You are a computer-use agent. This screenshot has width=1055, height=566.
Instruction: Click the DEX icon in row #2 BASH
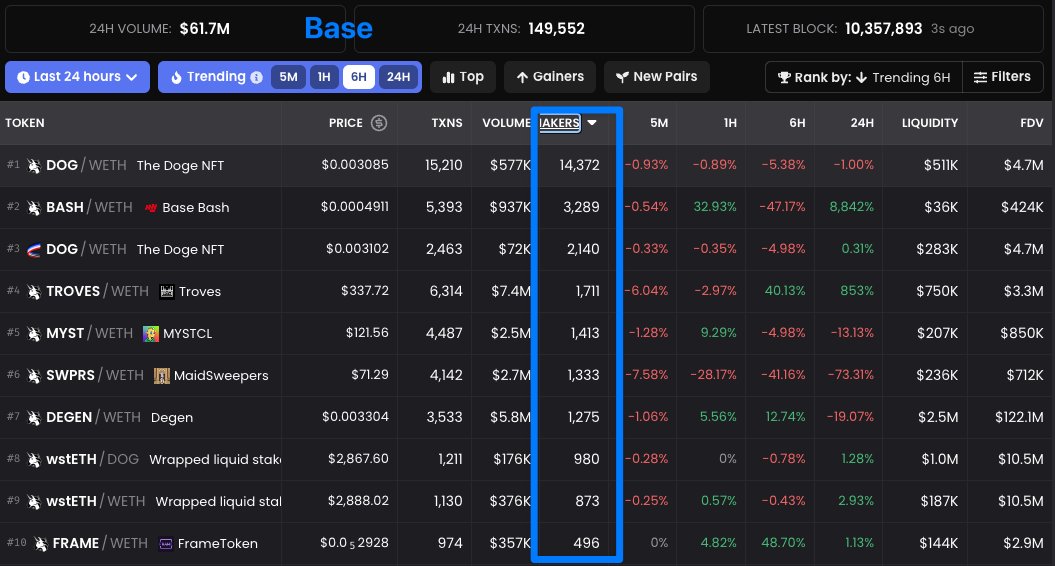[34, 207]
